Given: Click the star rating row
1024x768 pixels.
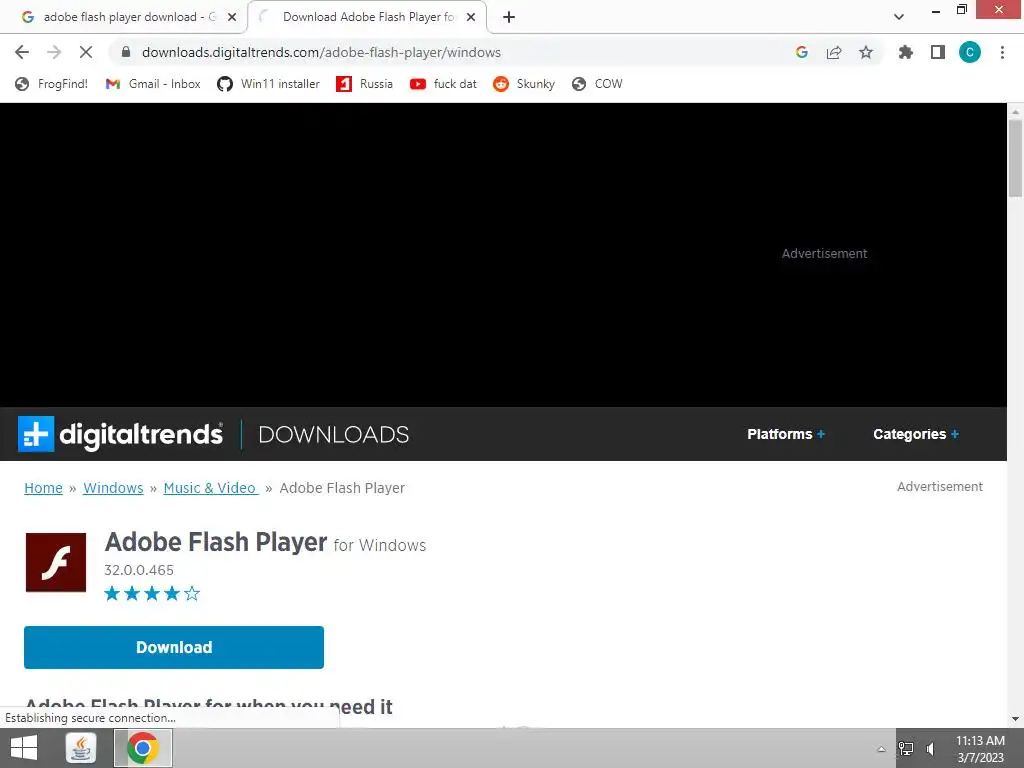Looking at the screenshot, I should 152,593.
